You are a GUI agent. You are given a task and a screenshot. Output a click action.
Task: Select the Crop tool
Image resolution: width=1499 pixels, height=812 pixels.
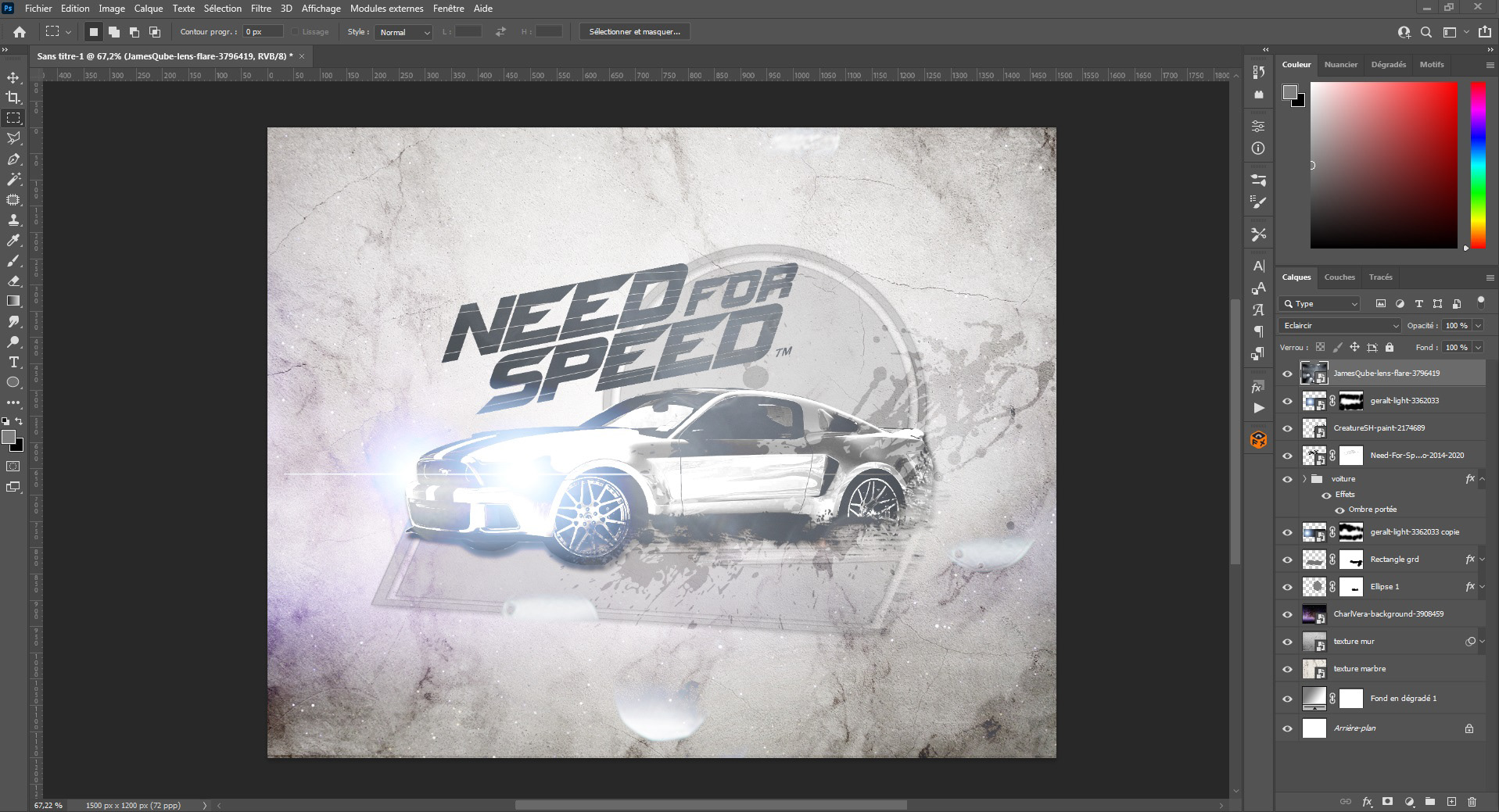click(13, 98)
